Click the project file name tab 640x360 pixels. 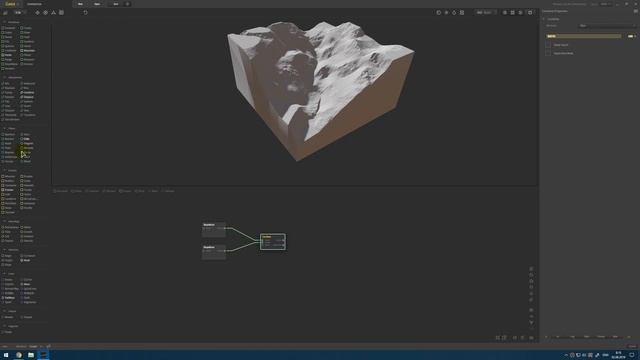click(x=34, y=4)
